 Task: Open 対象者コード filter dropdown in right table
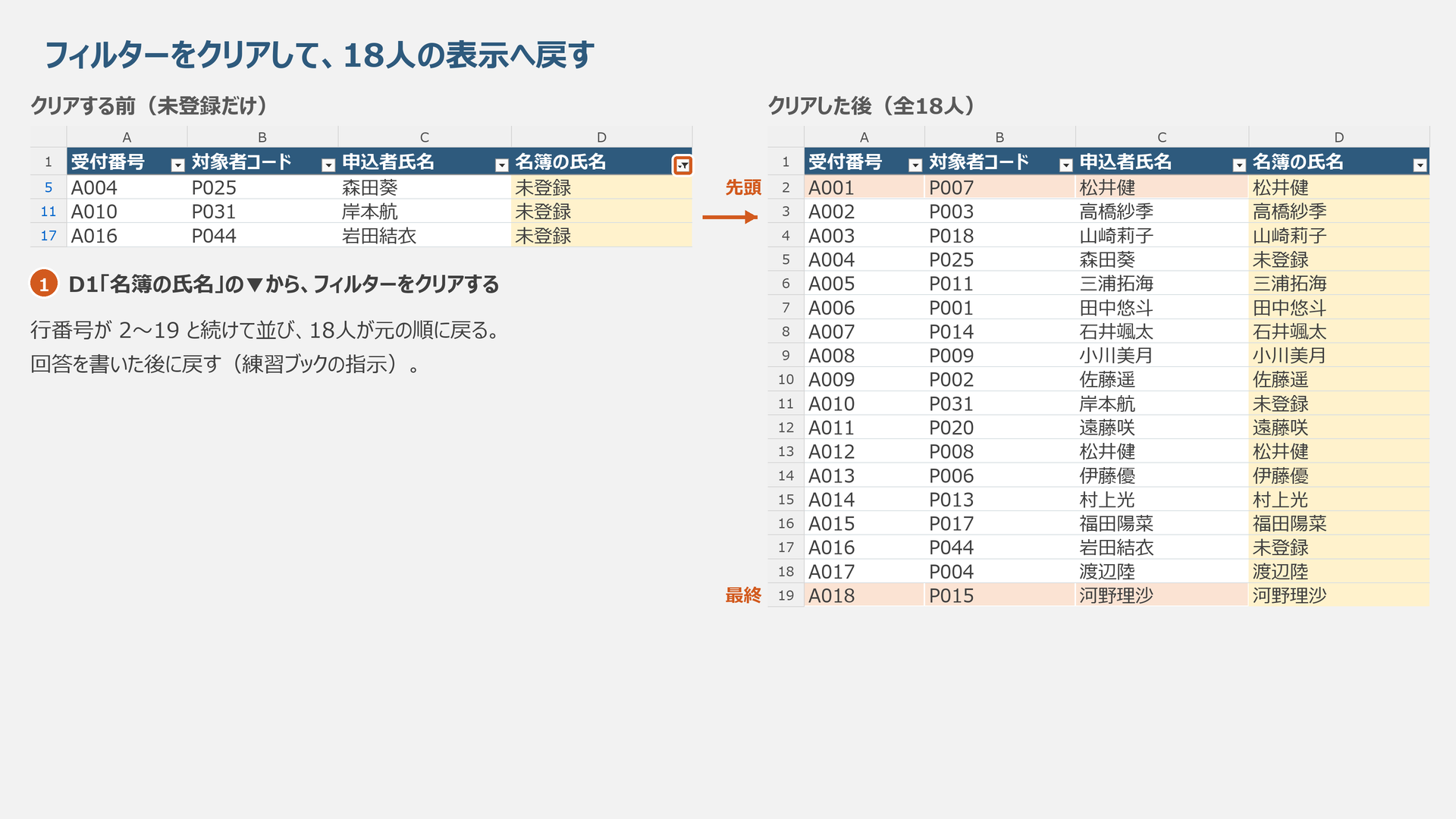pos(1065,165)
